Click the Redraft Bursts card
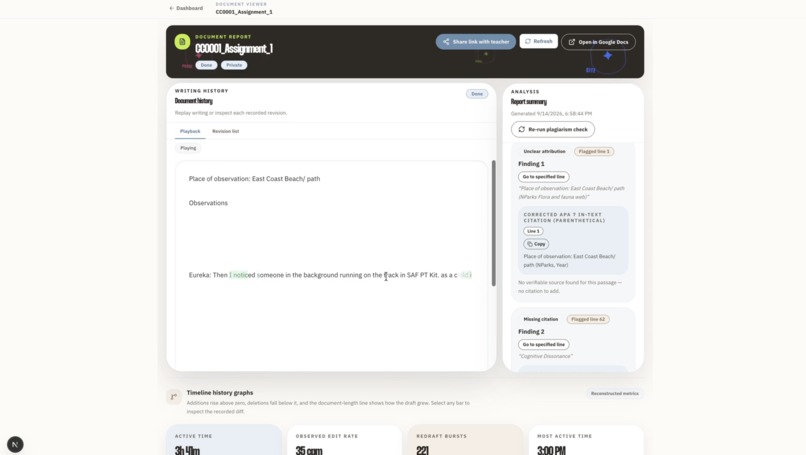This screenshot has width=806, height=455. click(x=465, y=440)
